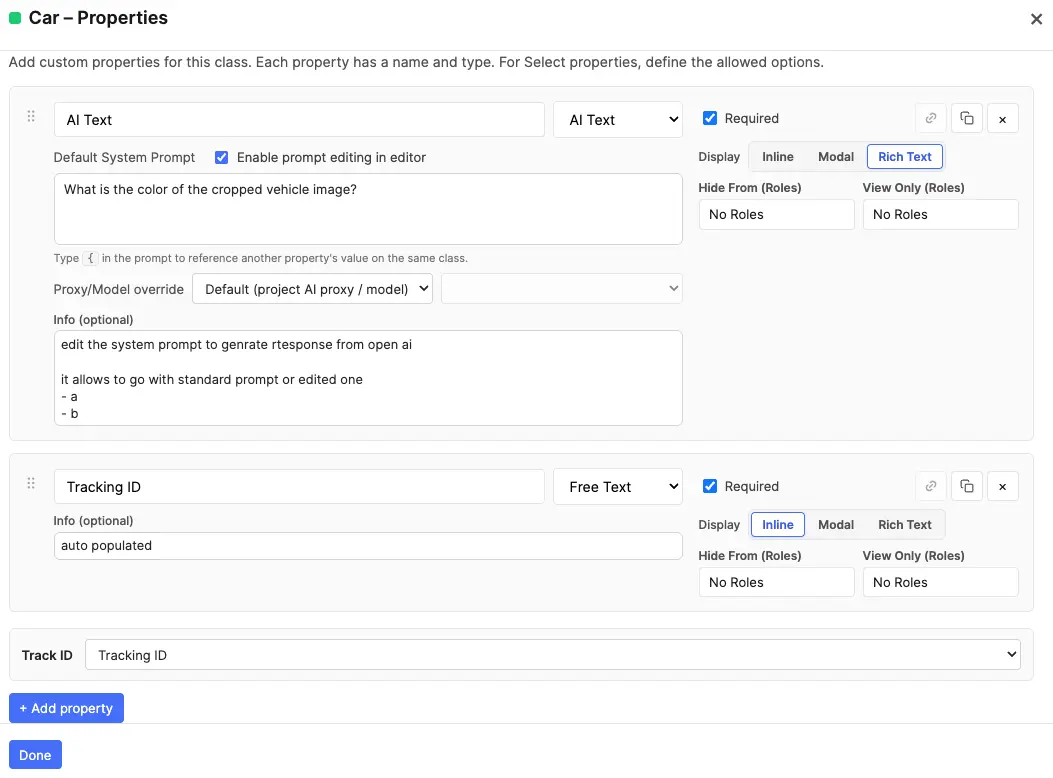Click link icon on AI Text property
Image resolution: width=1053 pixels, height=778 pixels.
point(931,119)
